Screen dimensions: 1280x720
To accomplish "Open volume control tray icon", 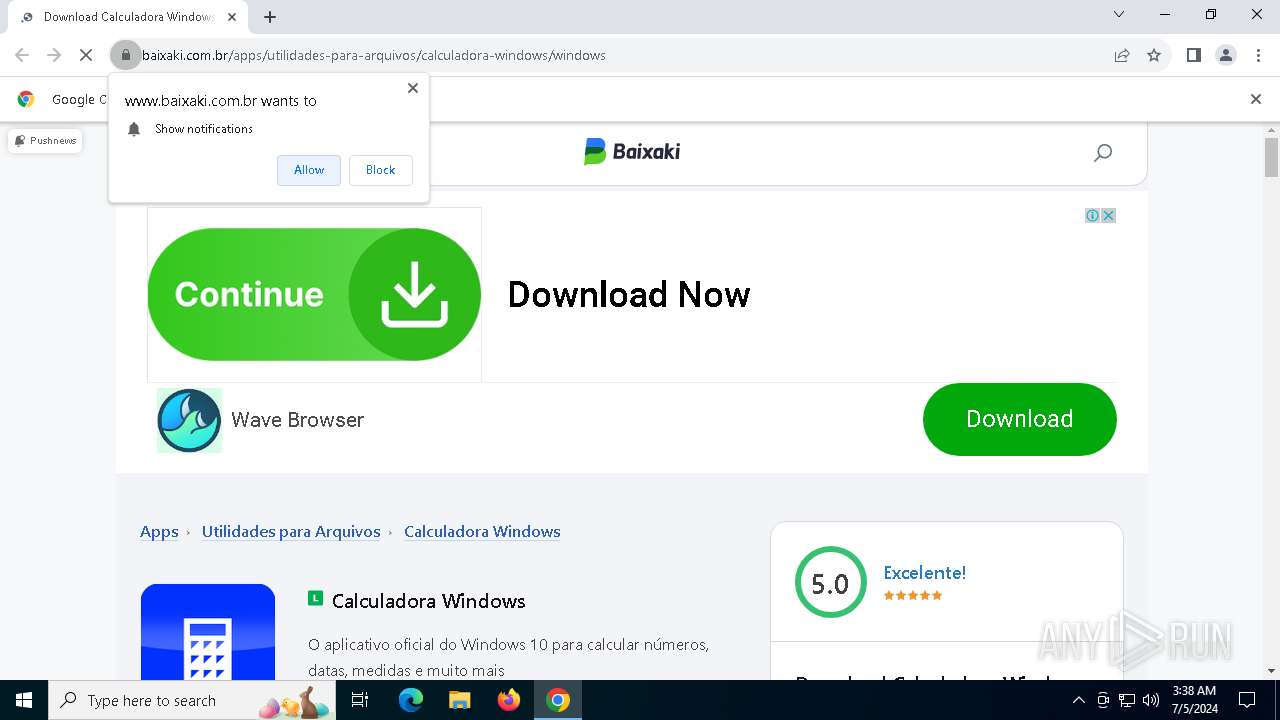I will 1151,700.
